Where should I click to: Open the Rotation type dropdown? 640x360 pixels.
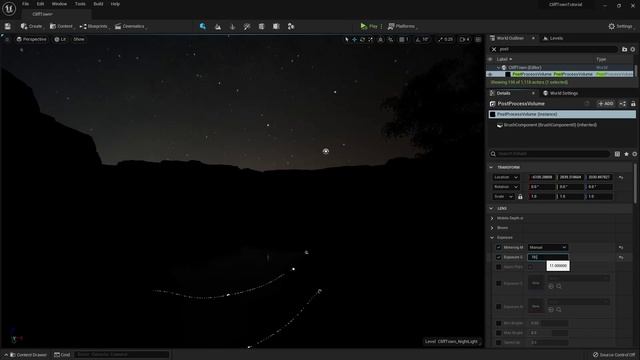pyautogui.click(x=505, y=187)
